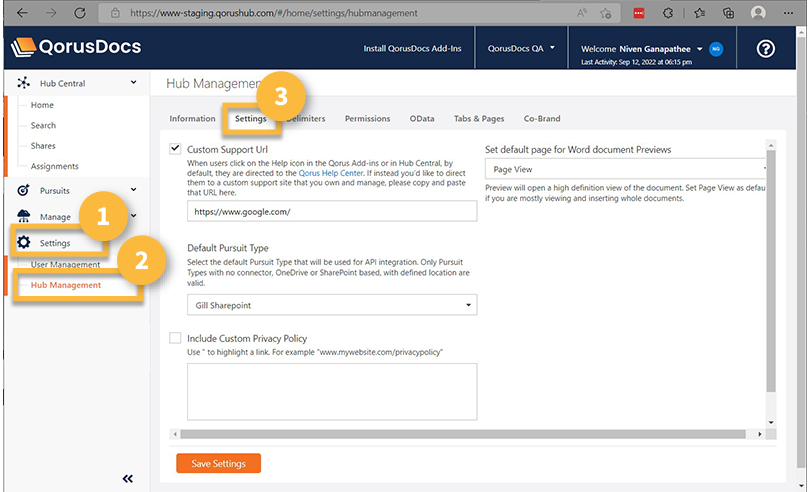
Task: Click the help question mark icon
Action: tap(766, 49)
